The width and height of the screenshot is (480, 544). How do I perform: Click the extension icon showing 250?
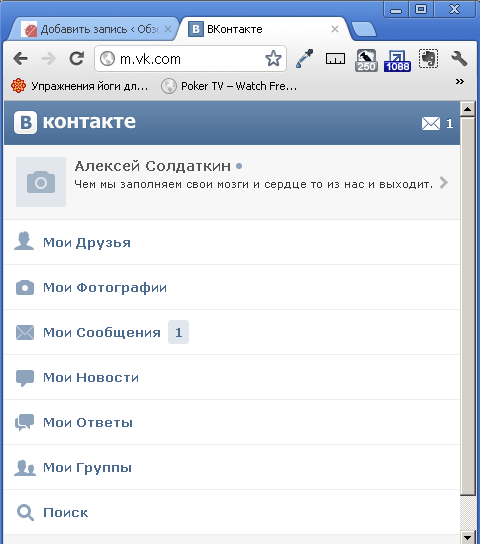pyautogui.click(x=366, y=60)
